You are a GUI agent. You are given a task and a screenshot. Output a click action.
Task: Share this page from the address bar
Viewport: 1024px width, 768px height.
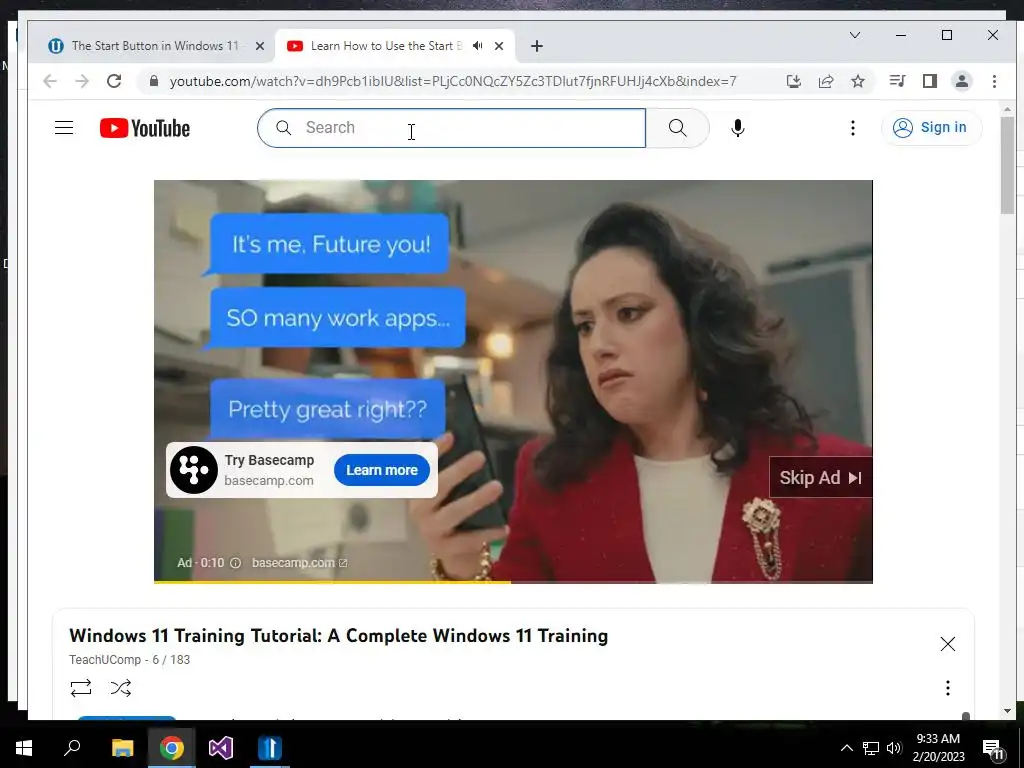click(826, 81)
